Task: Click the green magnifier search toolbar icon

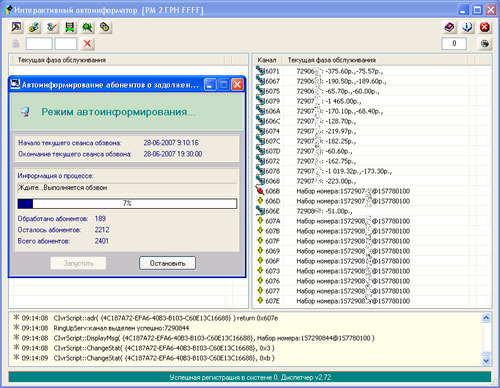Action: tap(87, 27)
